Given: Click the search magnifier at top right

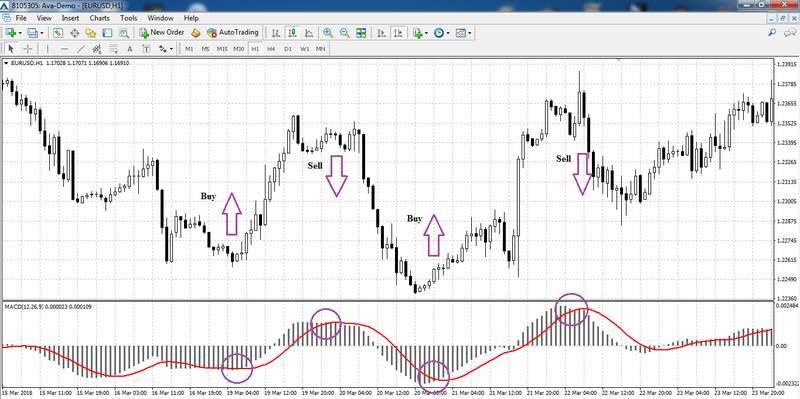Looking at the screenshot, I should tap(772, 32).
